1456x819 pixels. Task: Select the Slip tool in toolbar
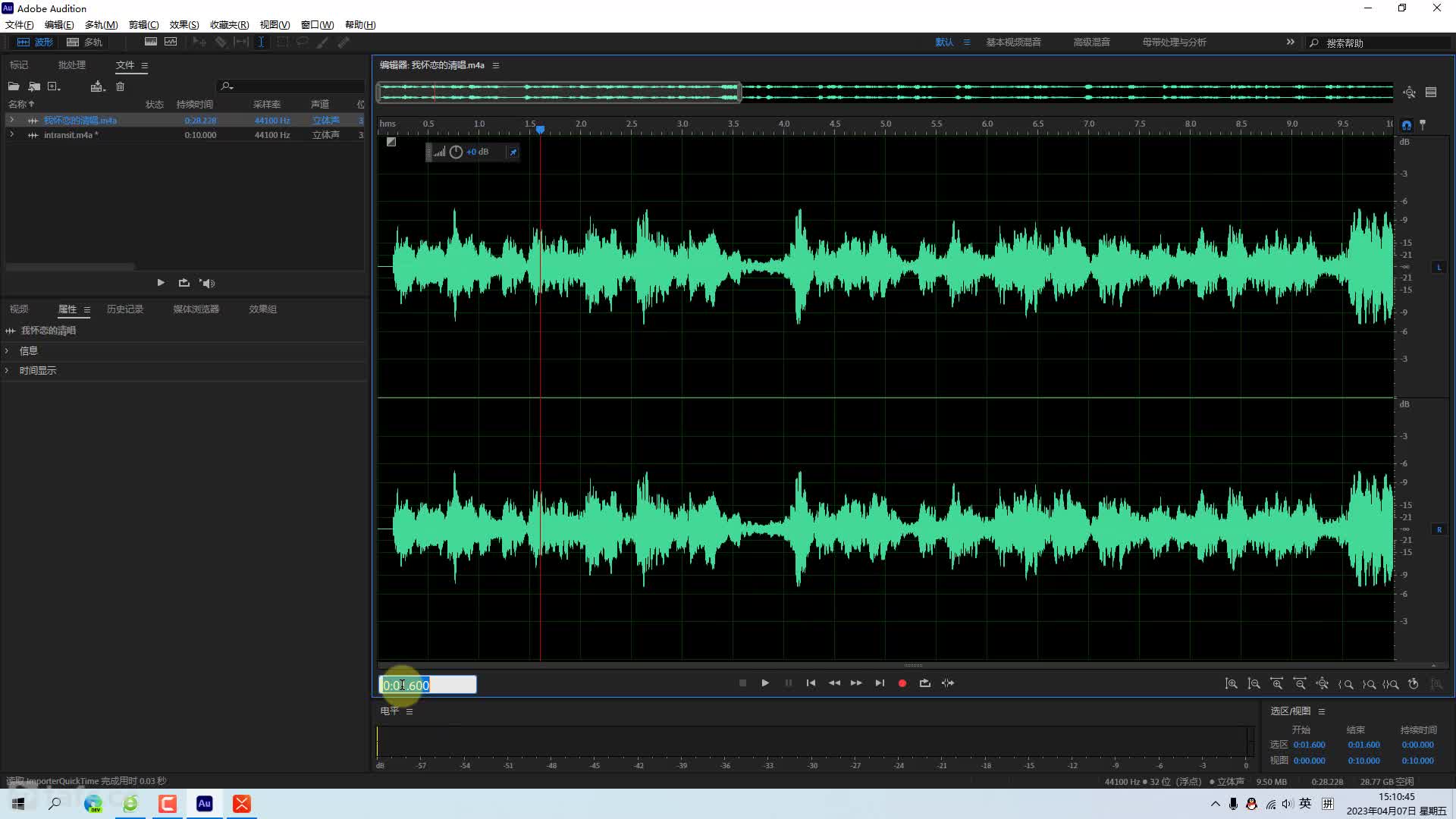241,42
